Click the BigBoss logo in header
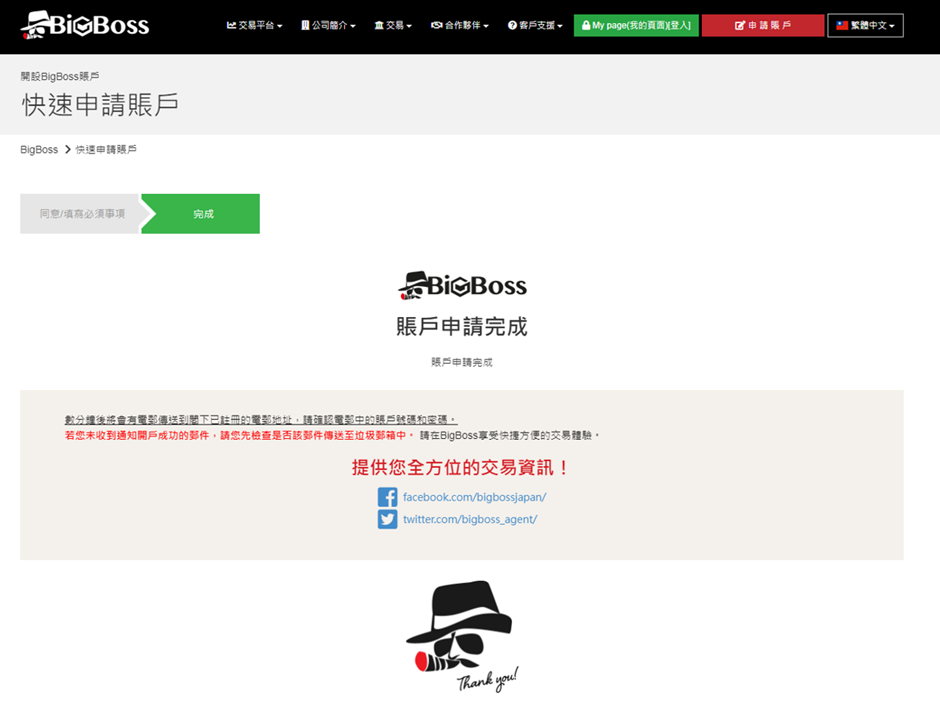This screenshot has width=940, height=708. click(x=85, y=25)
